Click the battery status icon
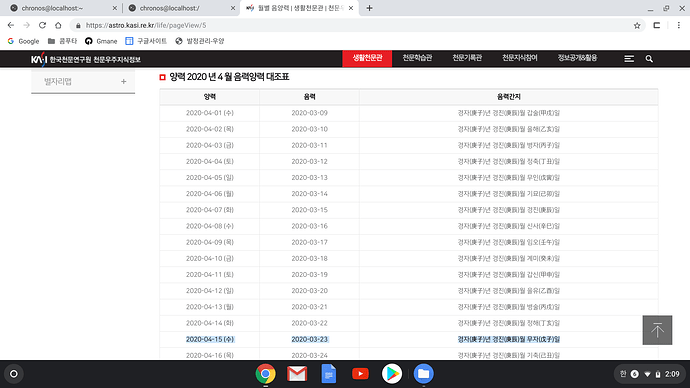This screenshot has height=388, width=690. tap(658, 374)
